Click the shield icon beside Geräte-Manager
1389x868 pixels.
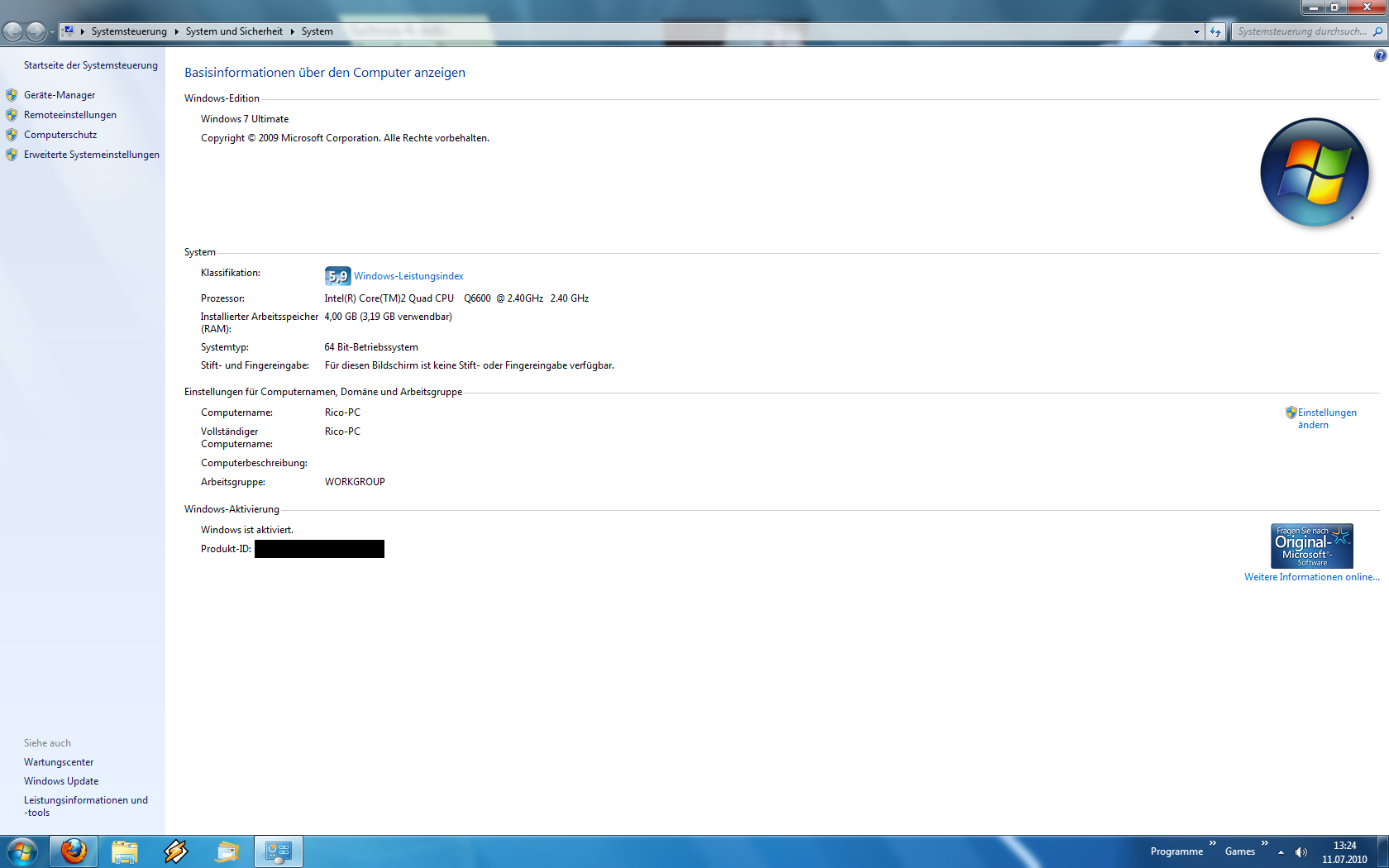[x=12, y=95]
